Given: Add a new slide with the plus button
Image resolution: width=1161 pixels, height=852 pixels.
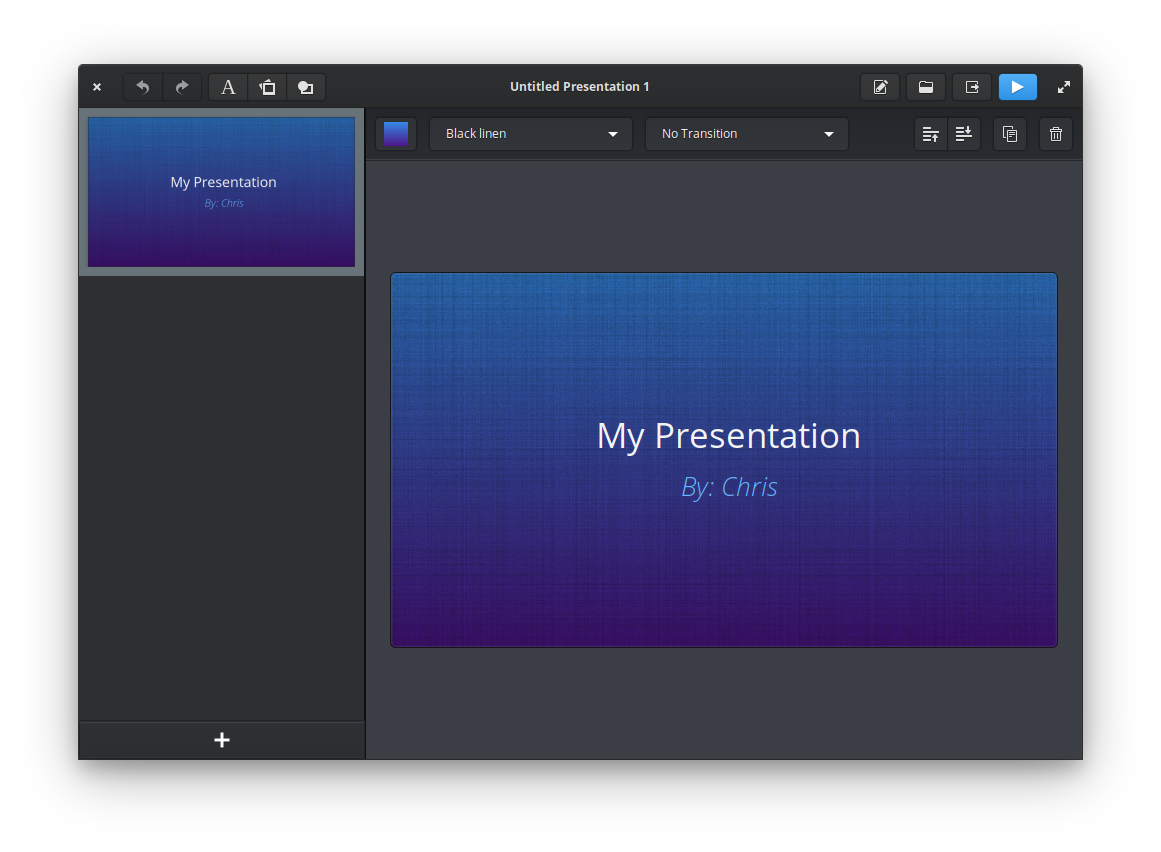Looking at the screenshot, I should pyautogui.click(x=222, y=740).
